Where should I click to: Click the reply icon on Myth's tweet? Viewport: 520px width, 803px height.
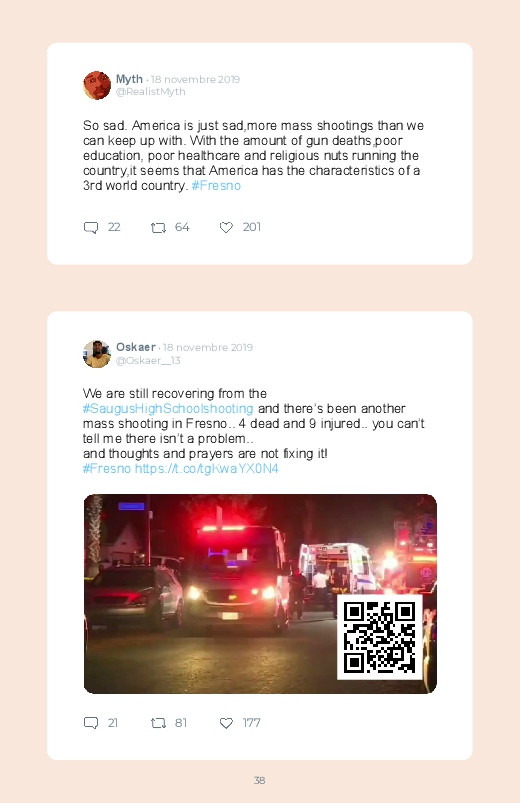(91, 227)
